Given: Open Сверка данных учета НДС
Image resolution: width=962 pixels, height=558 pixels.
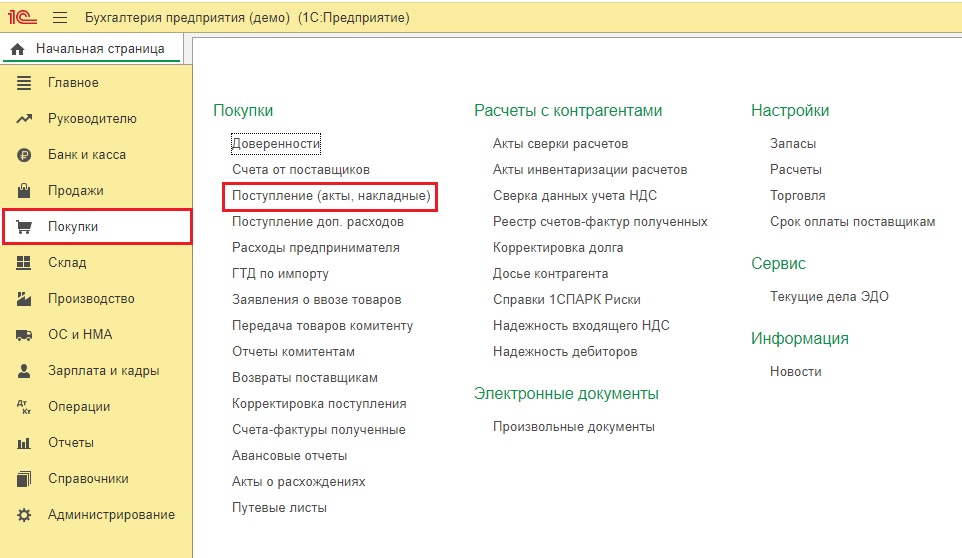Looking at the screenshot, I should coord(575,196).
